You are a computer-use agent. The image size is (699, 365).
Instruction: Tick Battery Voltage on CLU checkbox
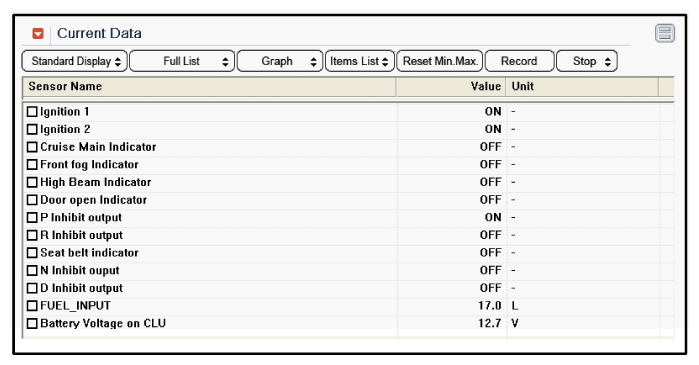(32, 324)
